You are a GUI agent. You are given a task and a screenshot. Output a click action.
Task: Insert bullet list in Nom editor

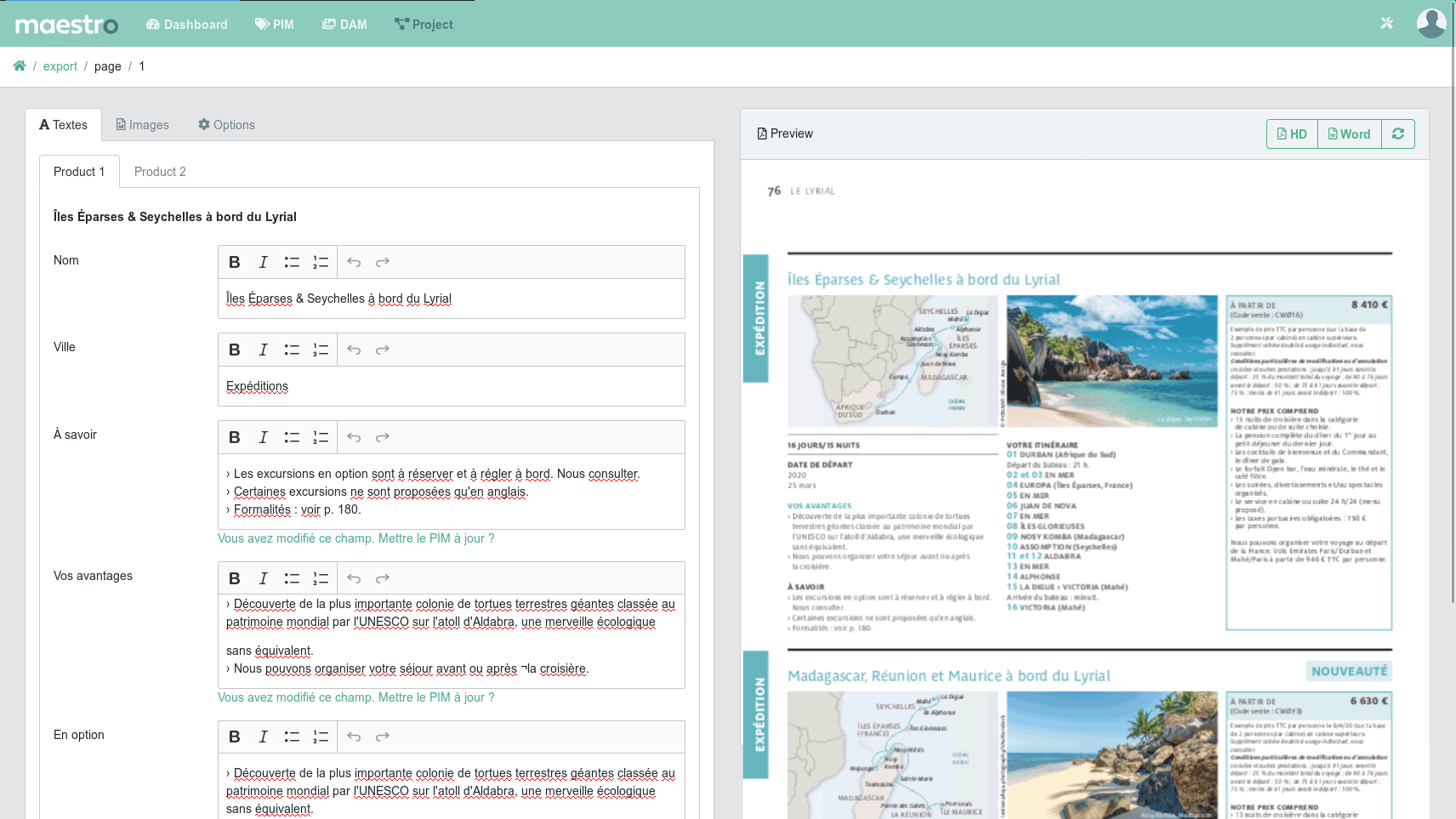292,263
